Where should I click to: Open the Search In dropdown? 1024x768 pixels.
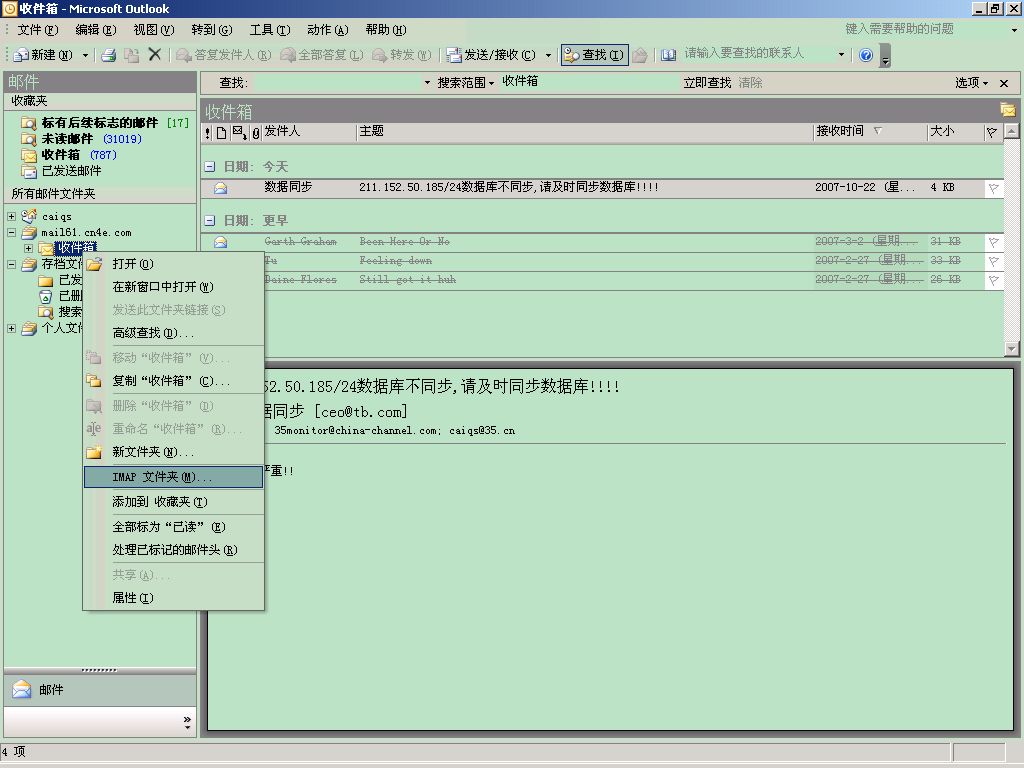tap(466, 82)
